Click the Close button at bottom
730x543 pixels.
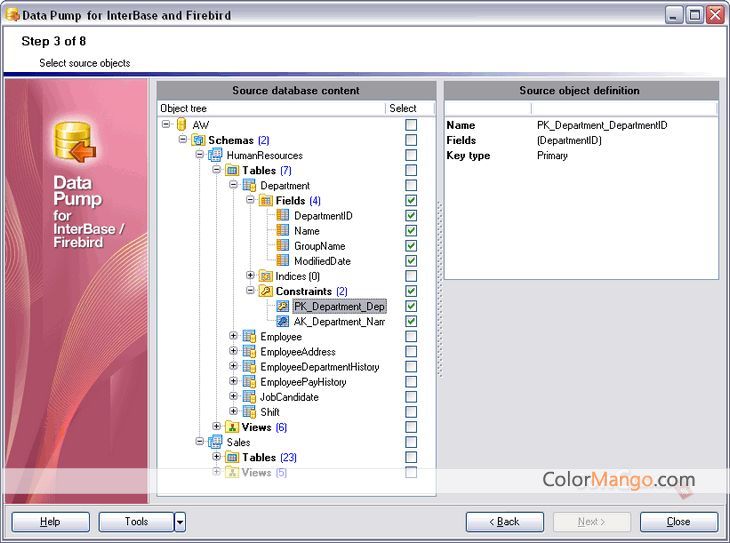679,522
